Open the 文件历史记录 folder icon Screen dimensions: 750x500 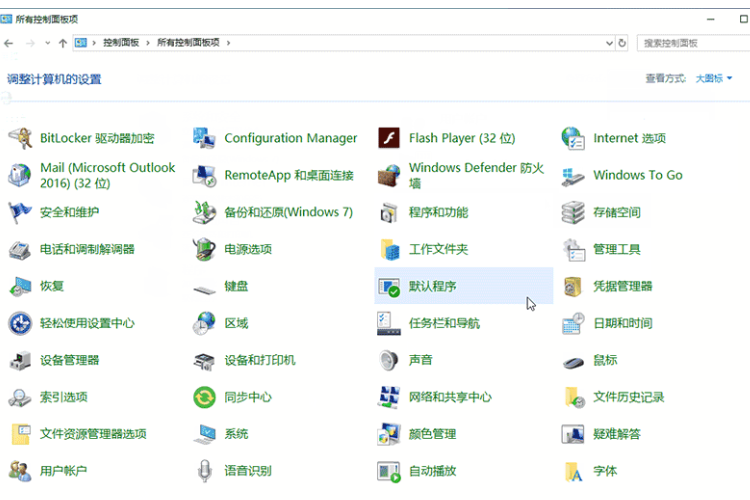point(573,397)
